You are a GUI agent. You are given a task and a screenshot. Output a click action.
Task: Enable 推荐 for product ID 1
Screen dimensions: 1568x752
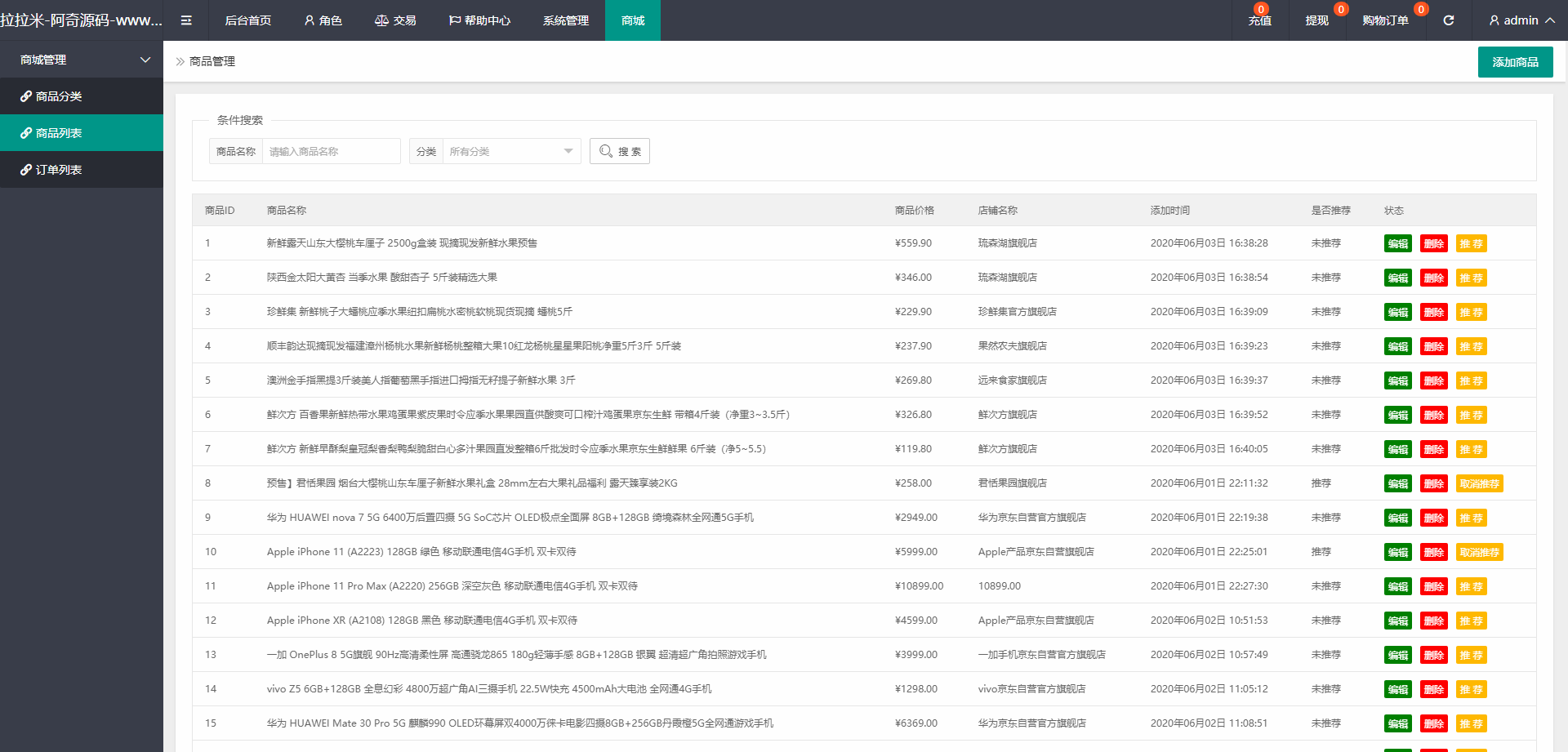point(1471,243)
